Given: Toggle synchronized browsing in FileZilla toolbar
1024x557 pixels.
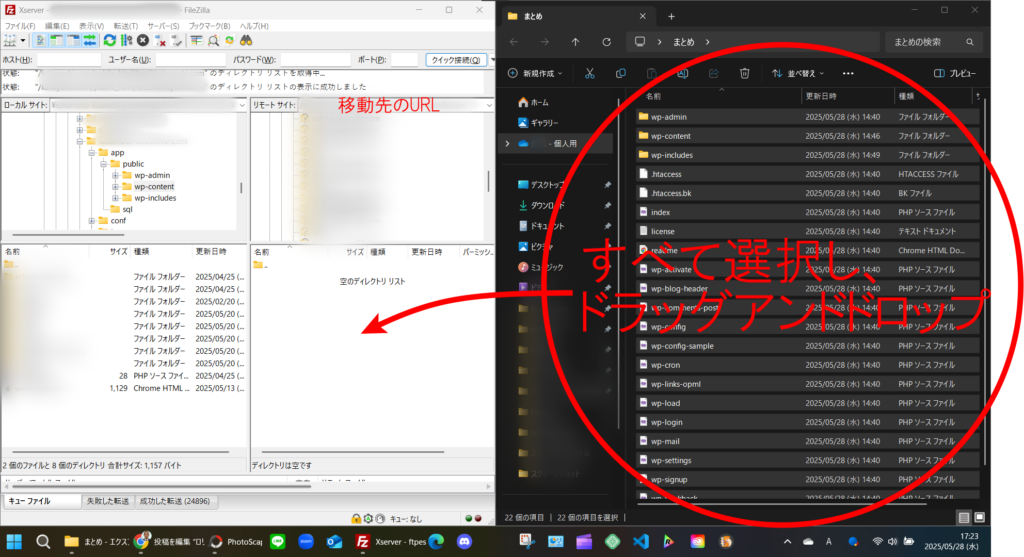Looking at the screenshot, I should point(229,40).
